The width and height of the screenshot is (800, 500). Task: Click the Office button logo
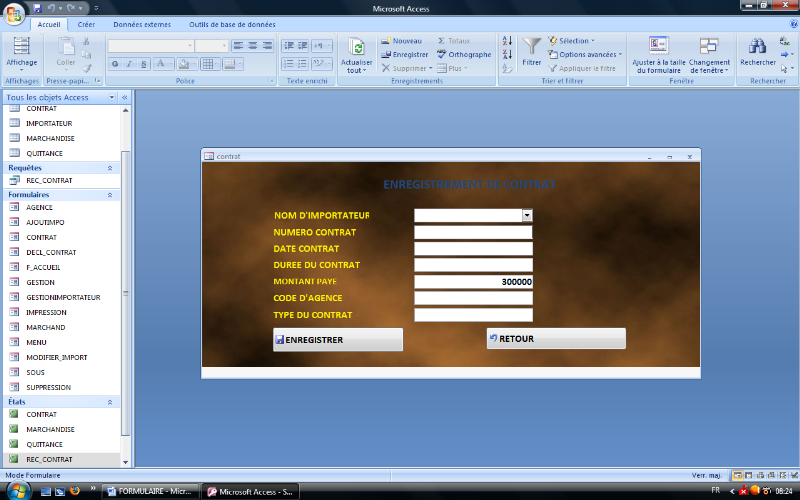tap(14, 14)
